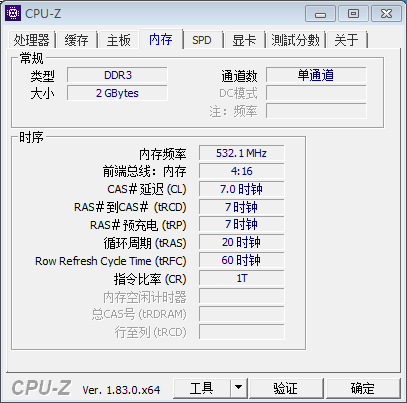The image size is (407, 403).
Task: Click the 内存频率 label
Action: pyautogui.click(x=163, y=154)
